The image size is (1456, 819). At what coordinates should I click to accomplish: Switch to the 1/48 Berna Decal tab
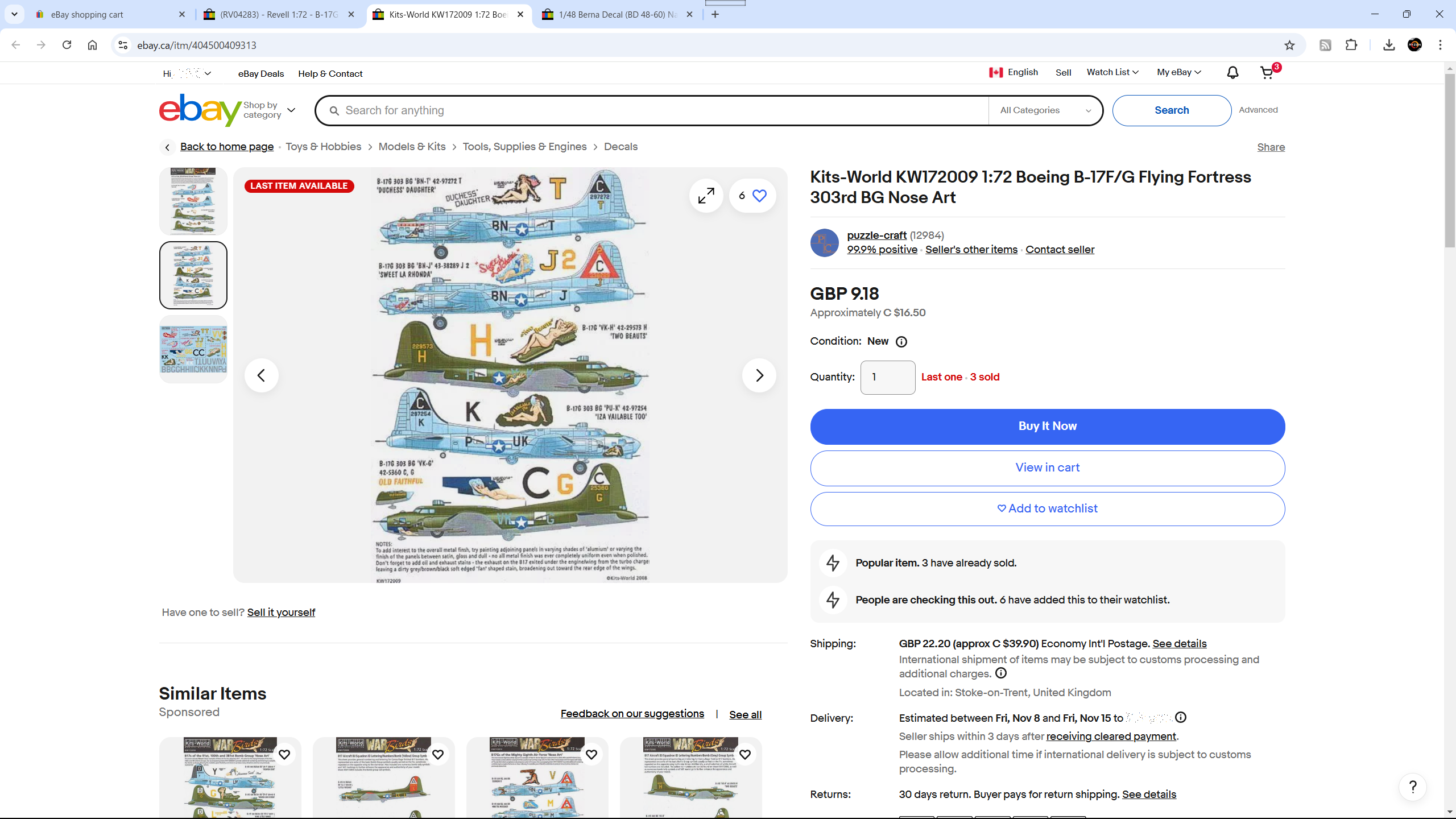(x=618, y=15)
